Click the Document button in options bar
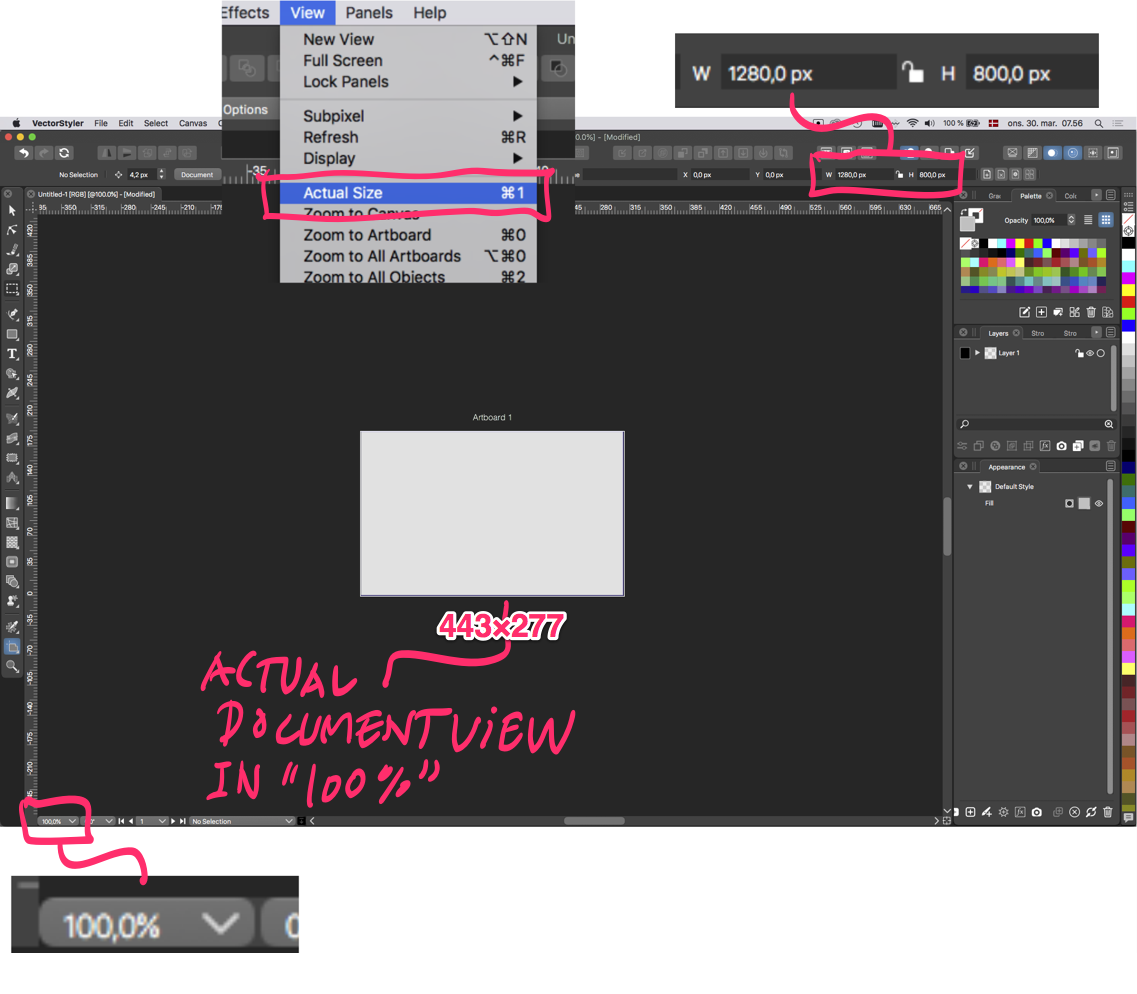 click(197, 175)
